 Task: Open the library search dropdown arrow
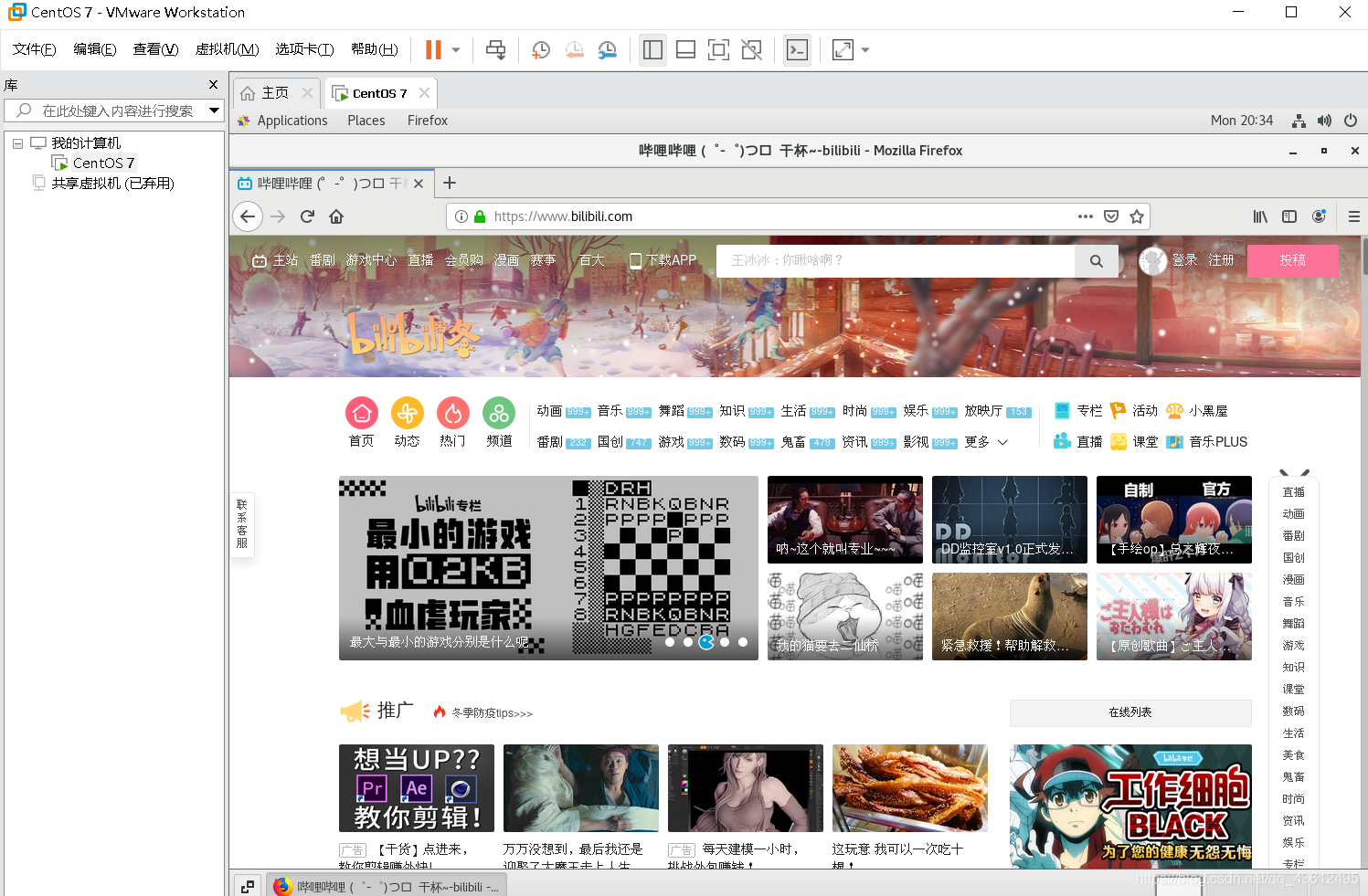pos(214,111)
